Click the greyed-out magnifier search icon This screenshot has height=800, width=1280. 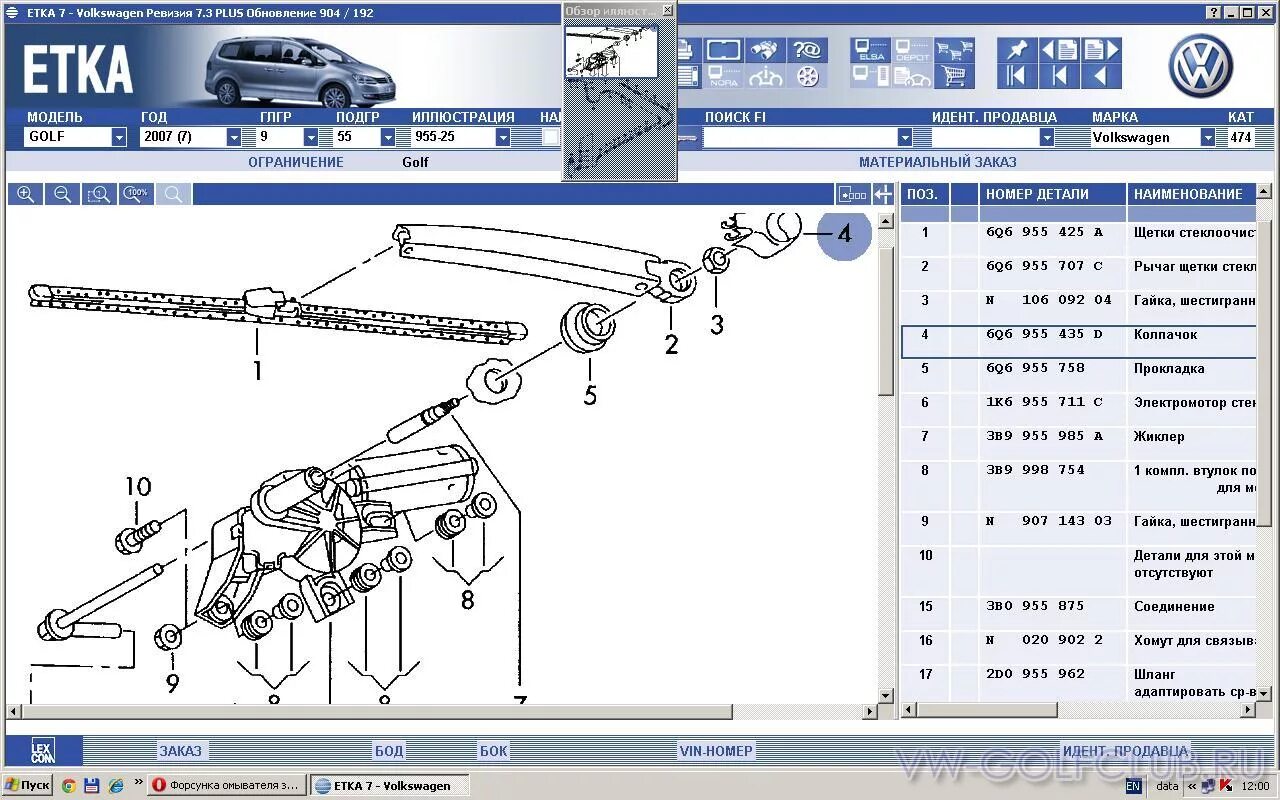point(174,194)
